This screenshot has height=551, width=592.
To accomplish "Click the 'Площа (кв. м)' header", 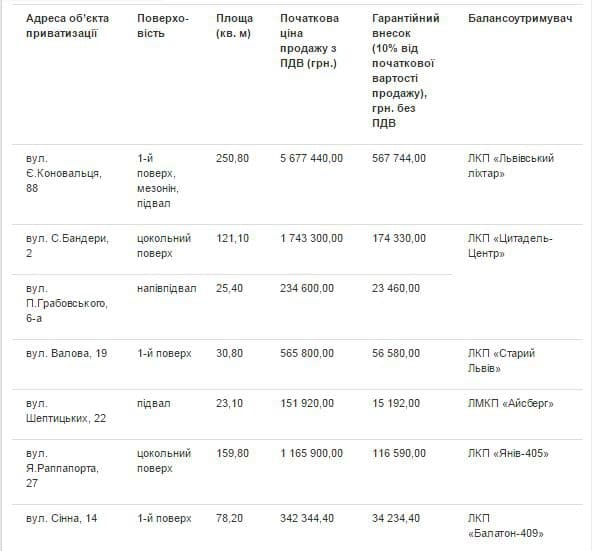I will [234, 26].
